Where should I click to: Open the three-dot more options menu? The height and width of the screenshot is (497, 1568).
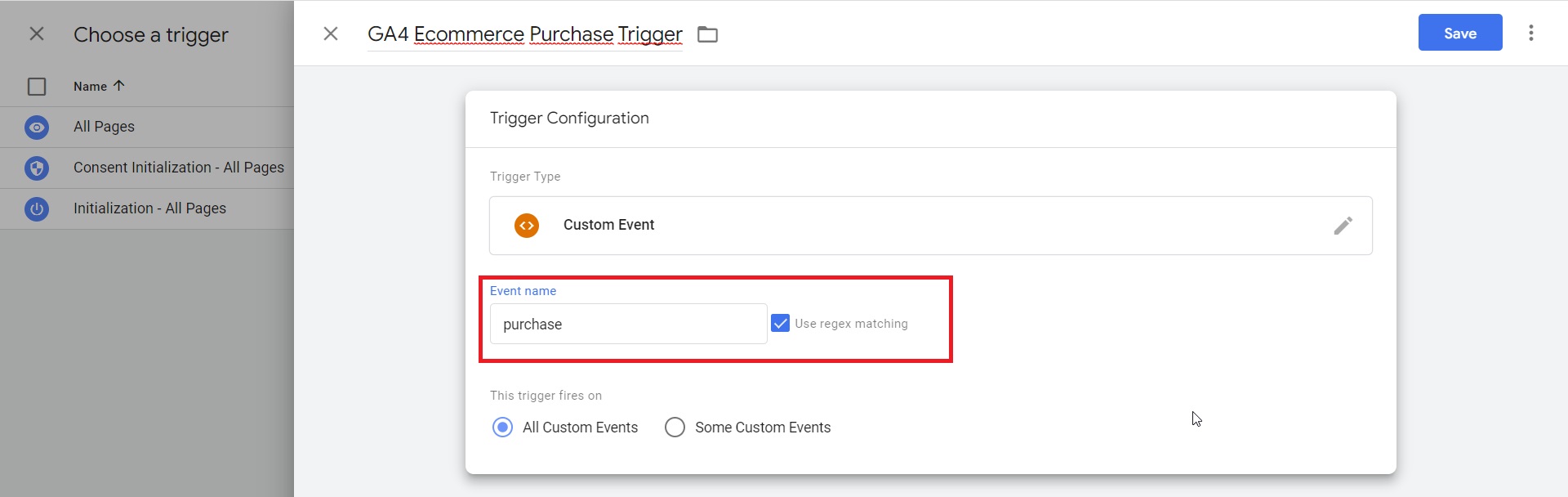(x=1531, y=33)
